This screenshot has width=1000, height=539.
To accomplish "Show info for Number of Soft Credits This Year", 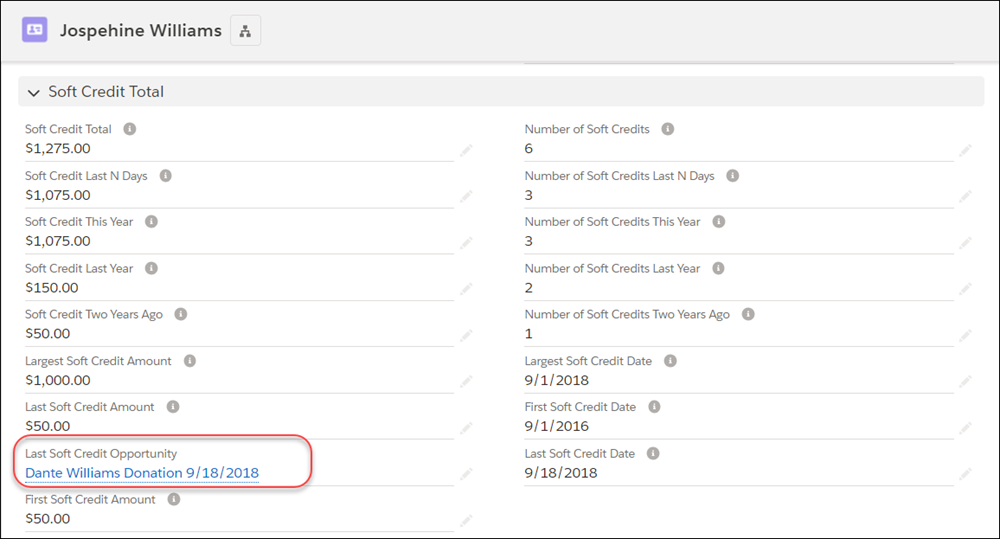I will 719,221.
